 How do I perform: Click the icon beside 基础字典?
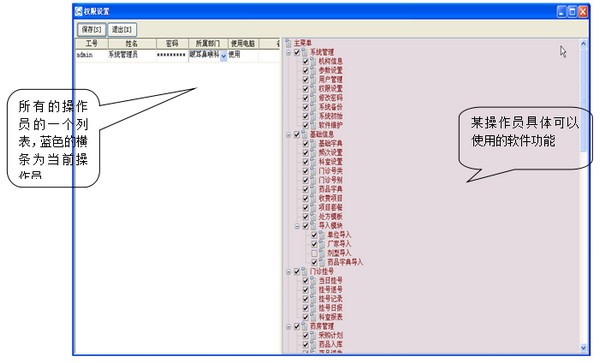[x=313, y=143]
